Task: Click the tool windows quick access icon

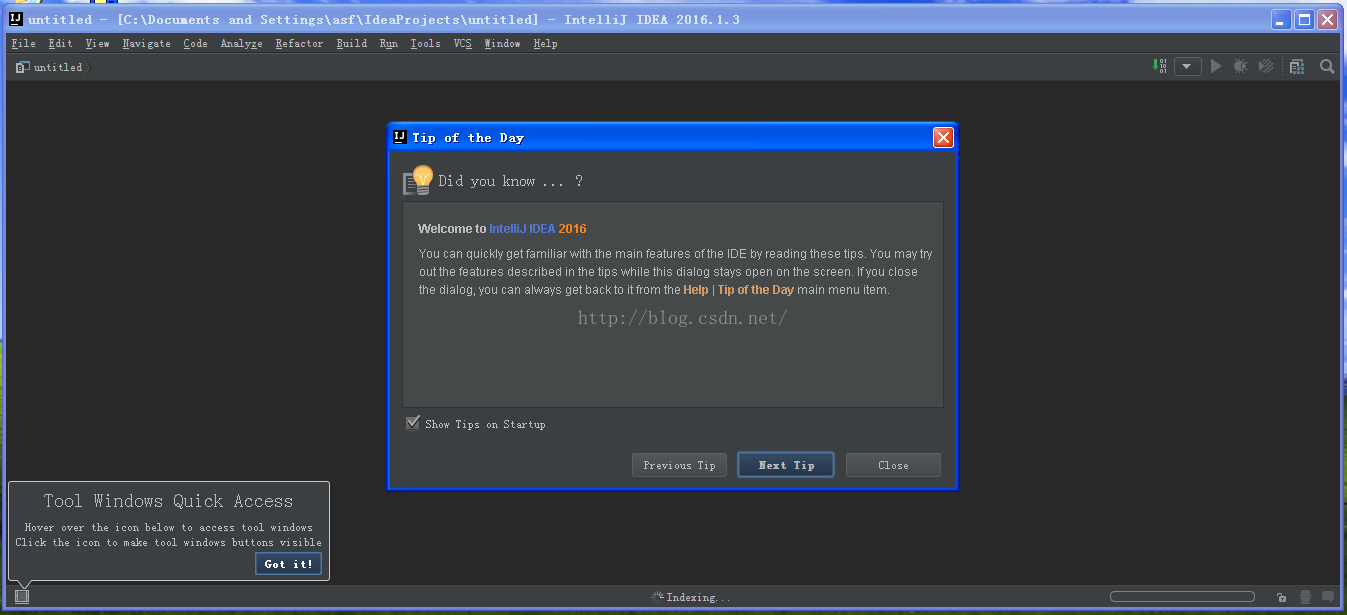Action: coord(22,596)
